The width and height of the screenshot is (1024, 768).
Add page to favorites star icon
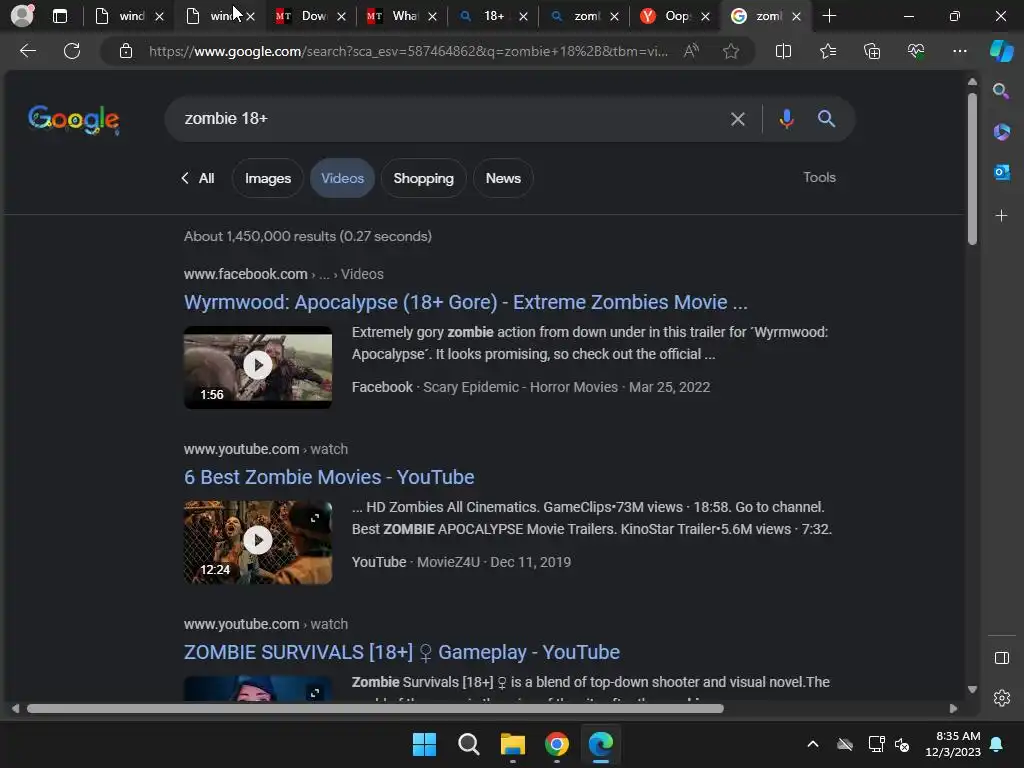point(731,51)
